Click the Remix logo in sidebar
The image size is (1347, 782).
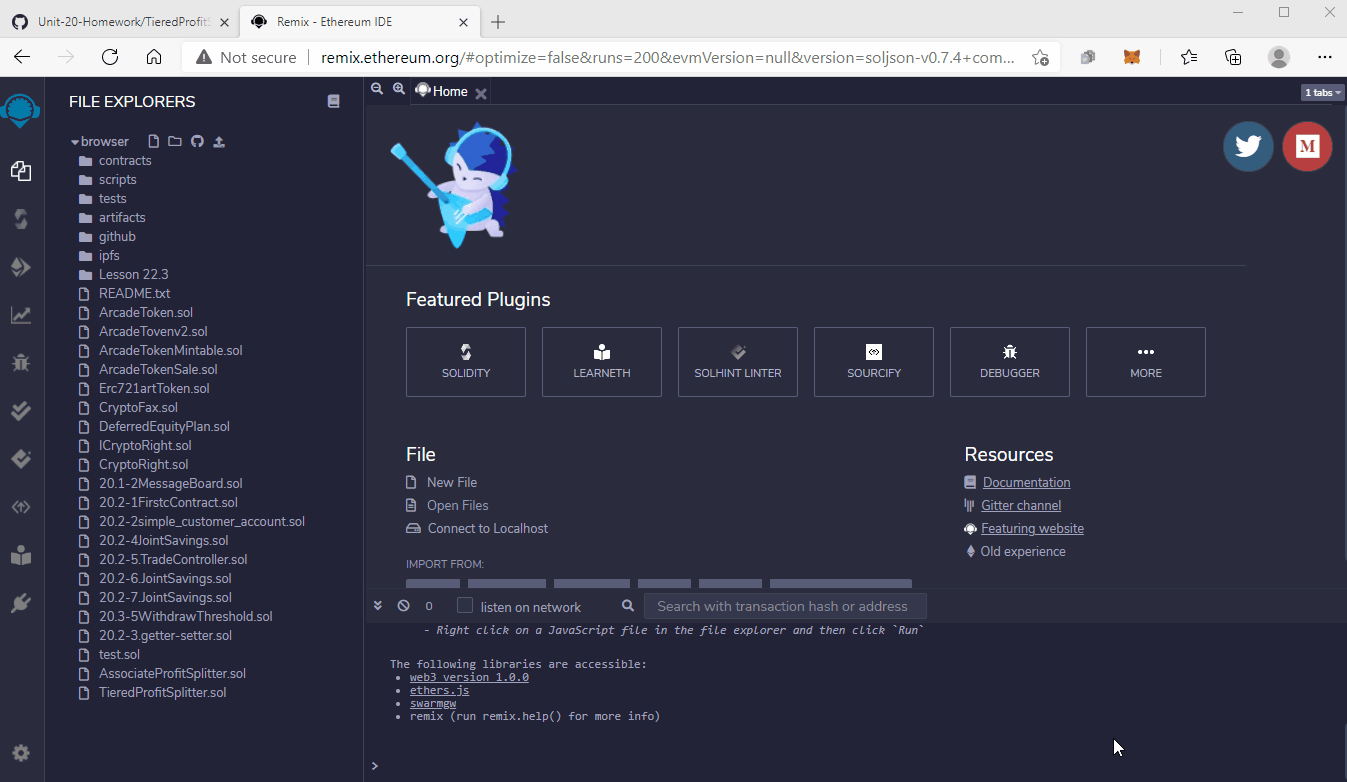tap(21, 110)
